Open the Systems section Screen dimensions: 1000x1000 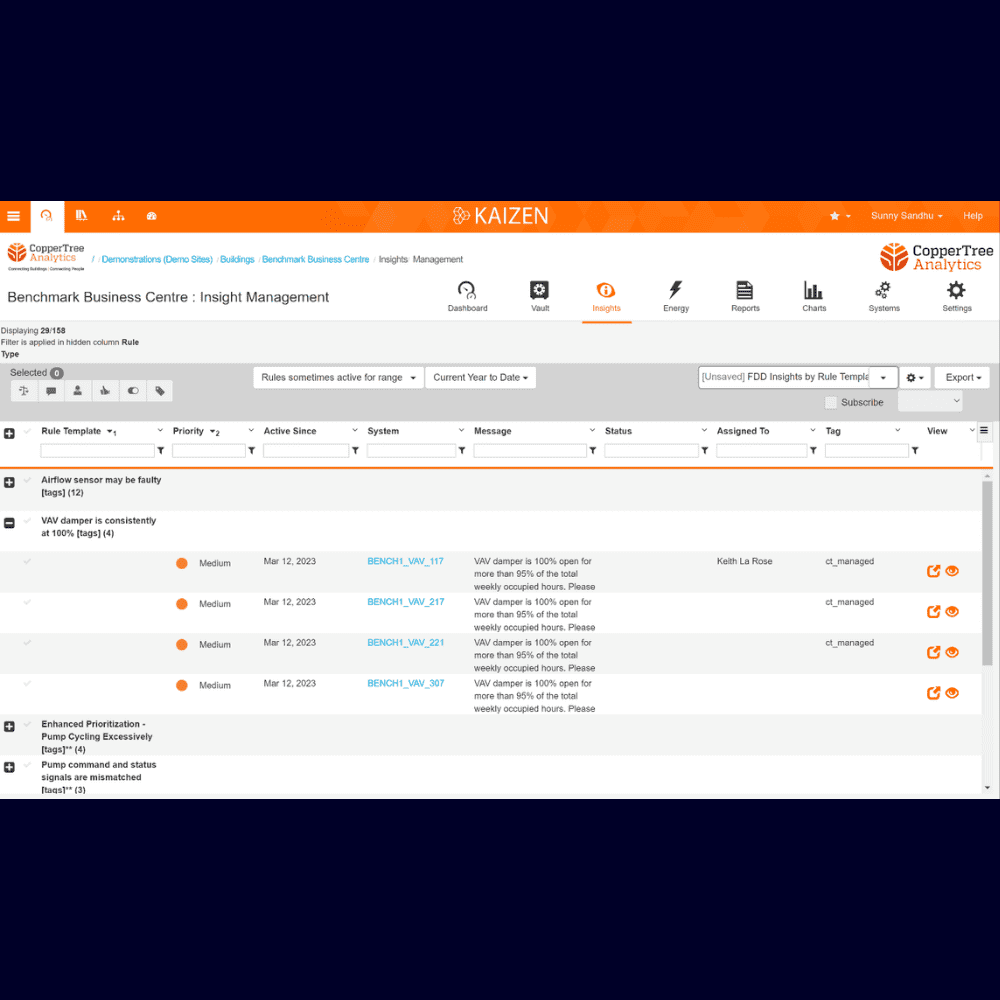884,297
